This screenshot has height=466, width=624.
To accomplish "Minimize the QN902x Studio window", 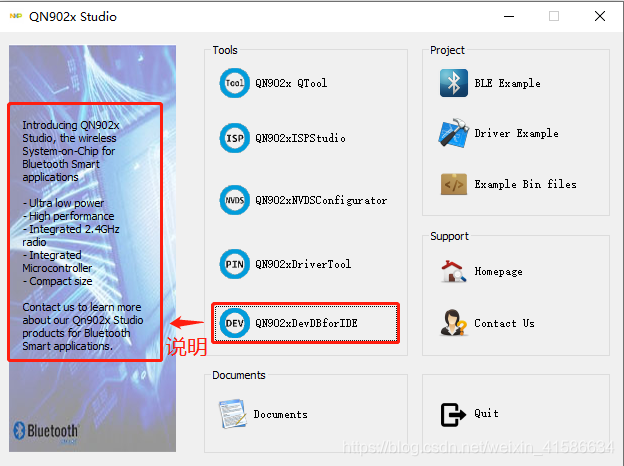I will coord(509,16).
